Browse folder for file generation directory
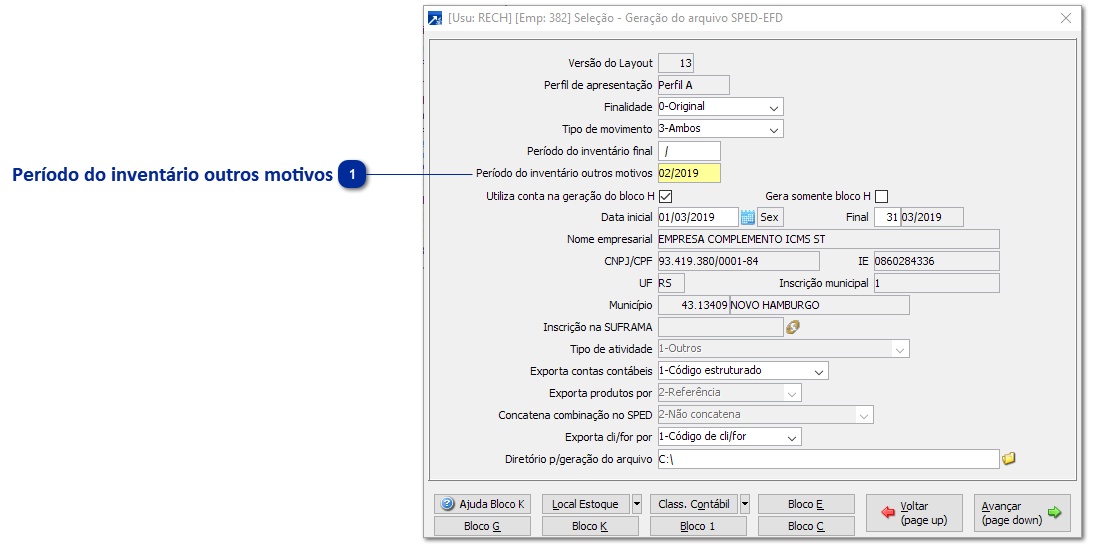Screen dimensions: 1095x549 (x=1008, y=459)
